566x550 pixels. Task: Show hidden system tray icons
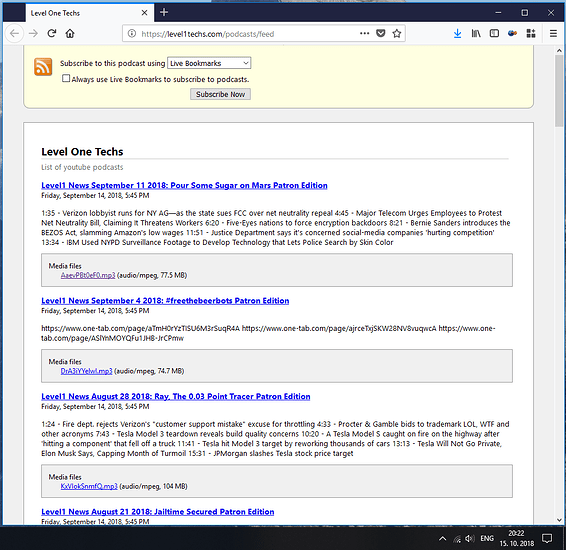click(x=443, y=539)
